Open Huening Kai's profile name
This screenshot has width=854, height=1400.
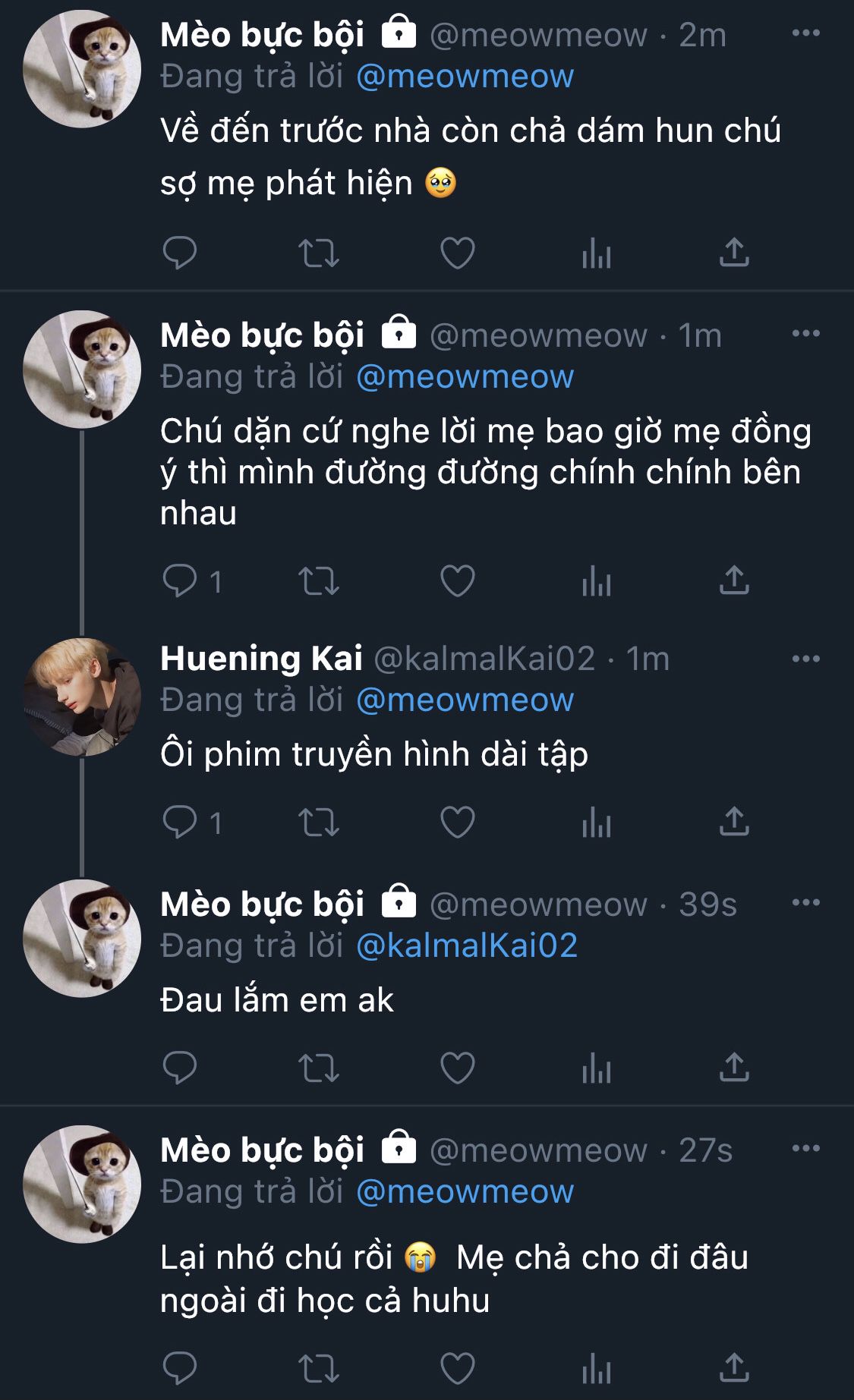(261, 659)
